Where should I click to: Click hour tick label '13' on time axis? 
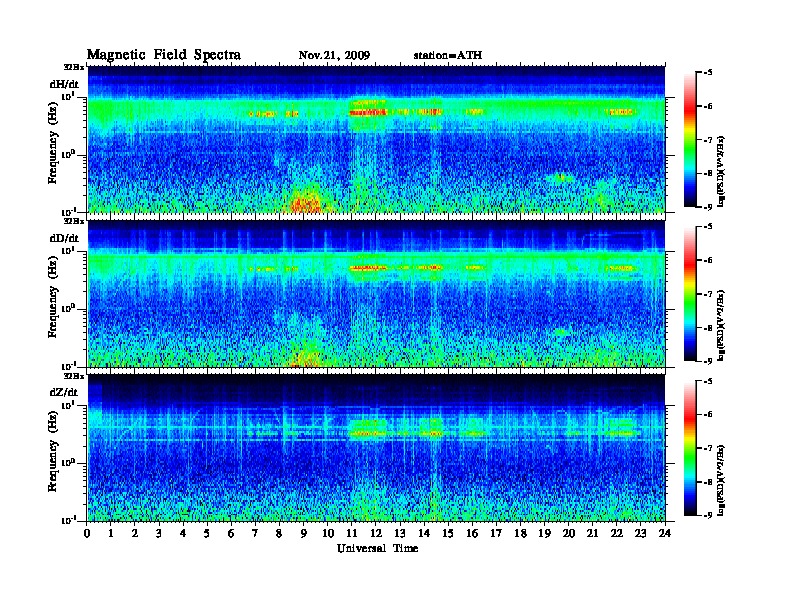pos(400,533)
